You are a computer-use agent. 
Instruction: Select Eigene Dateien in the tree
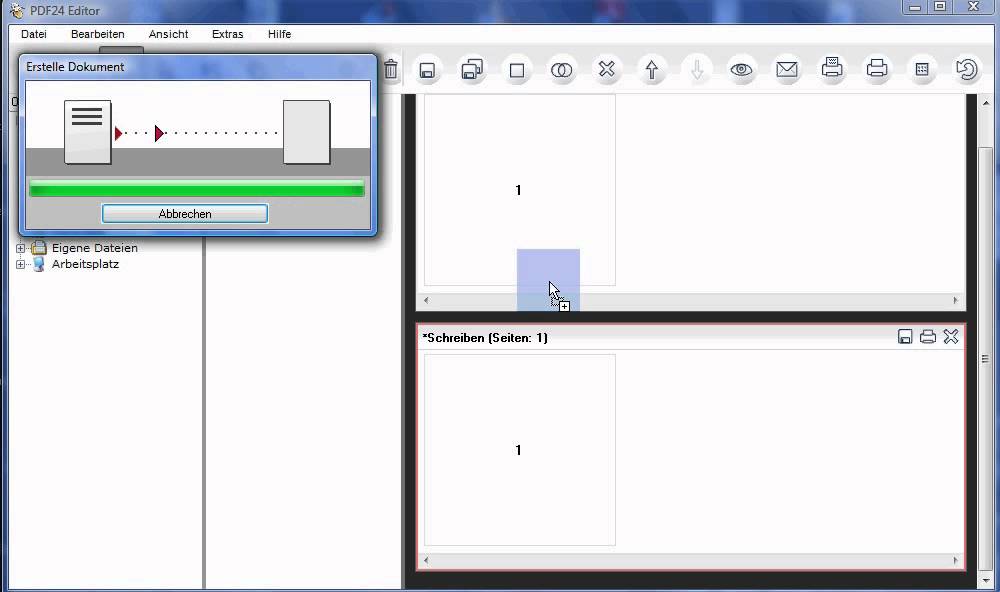(94, 248)
